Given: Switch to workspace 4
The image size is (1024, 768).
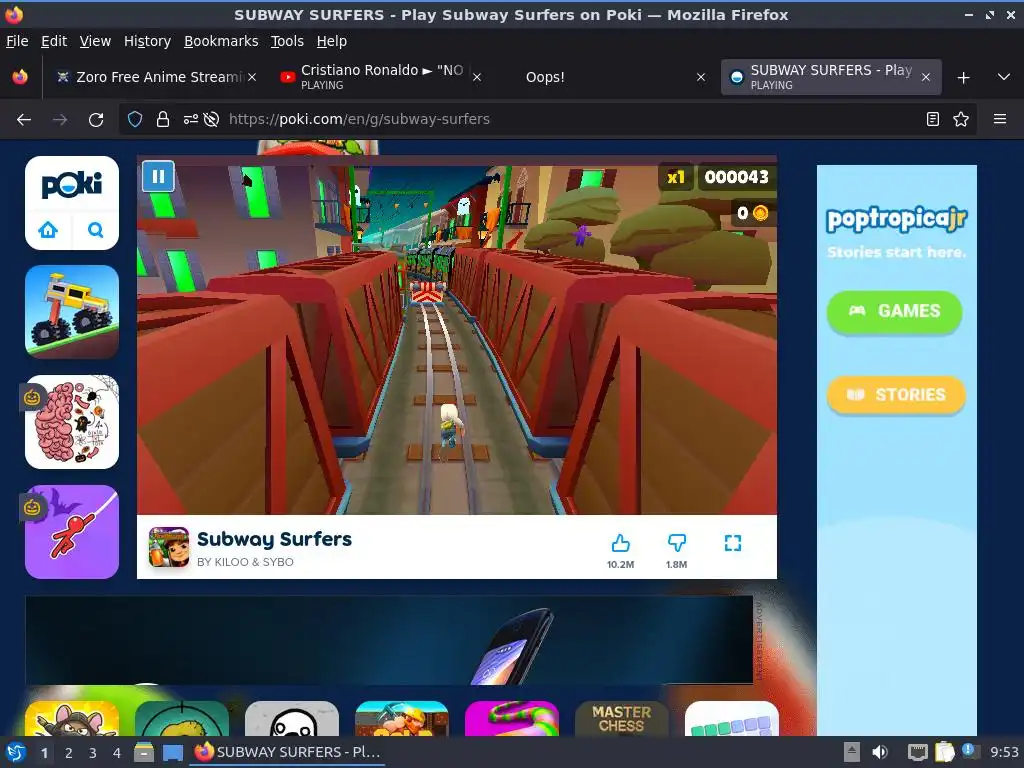Looking at the screenshot, I should click(117, 753).
